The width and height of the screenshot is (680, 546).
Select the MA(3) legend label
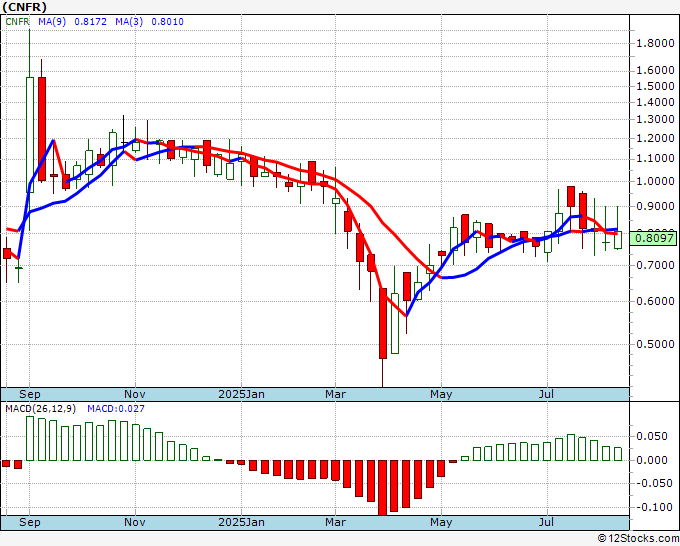tap(129, 22)
